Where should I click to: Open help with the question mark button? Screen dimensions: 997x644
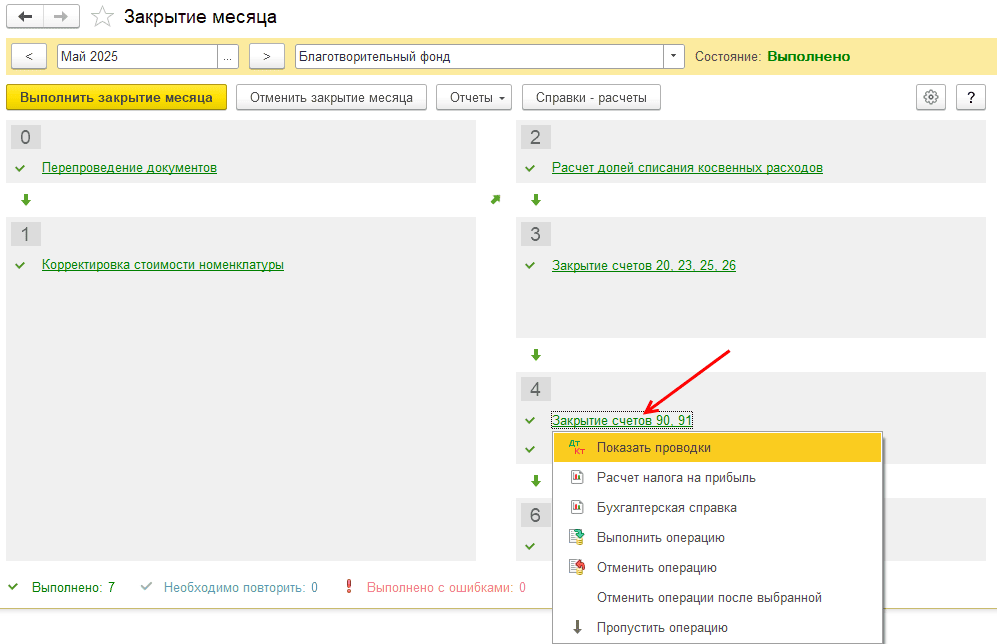(971, 97)
